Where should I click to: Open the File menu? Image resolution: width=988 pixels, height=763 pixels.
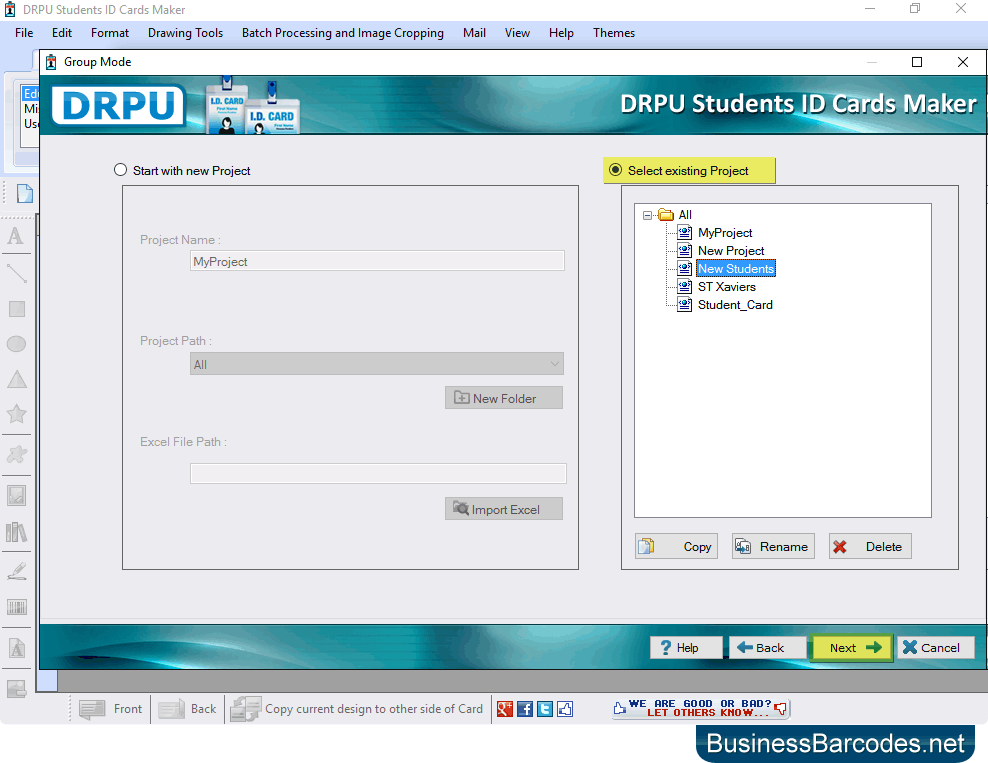click(x=24, y=33)
